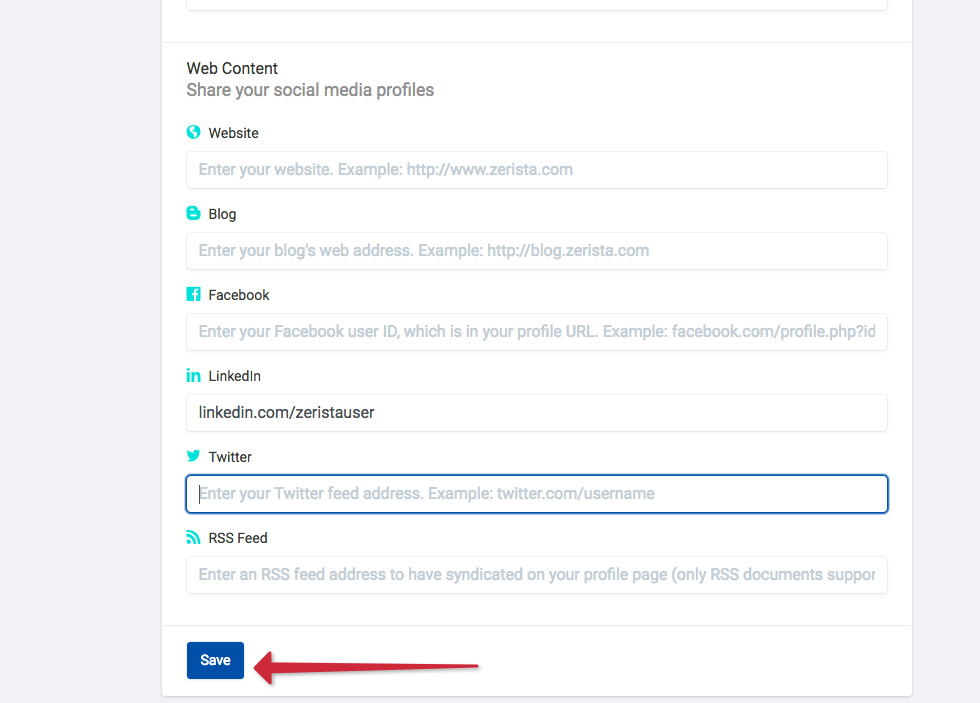Click the LinkedIn label text
The width and height of the screenshot is (980, 703).
tap(234, 376)
